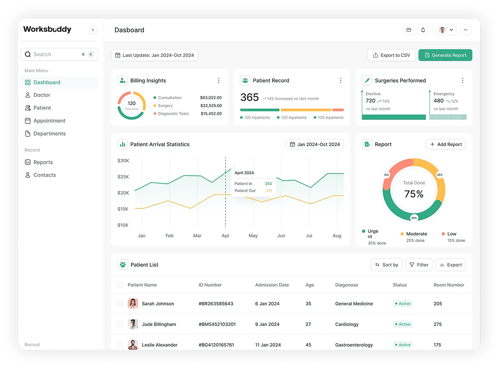Click the Surgeries Performed scalpel icon
Screen dimensions: 500x368
point(367,80)
